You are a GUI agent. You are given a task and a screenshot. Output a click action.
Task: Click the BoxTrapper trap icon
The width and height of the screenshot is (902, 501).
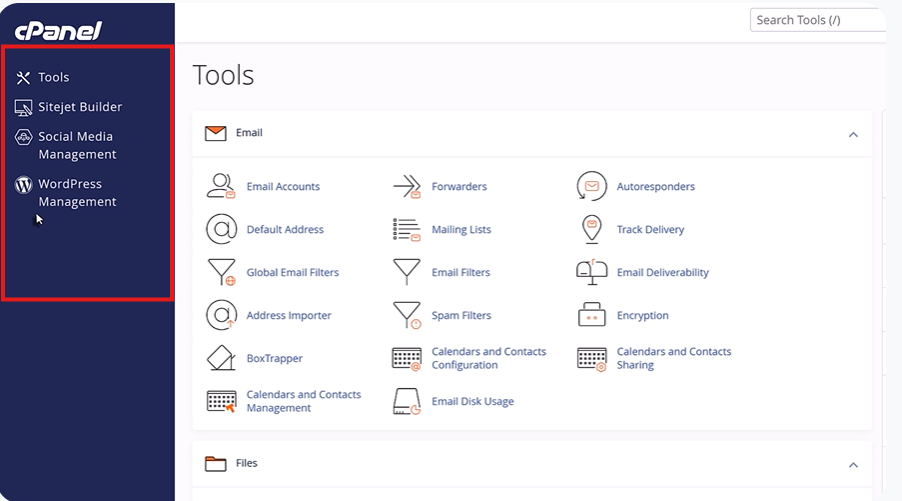pos(221,358)
